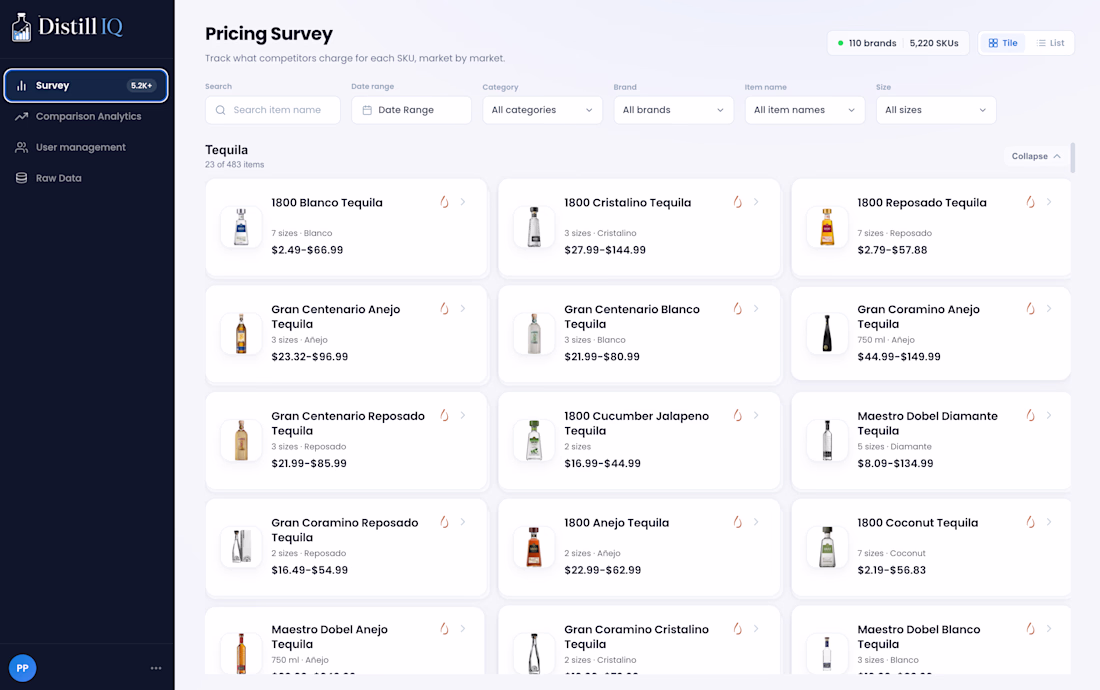1100x690 pixels.
Task: Click the $8.09-$134.99 price range
Action: 895,464
